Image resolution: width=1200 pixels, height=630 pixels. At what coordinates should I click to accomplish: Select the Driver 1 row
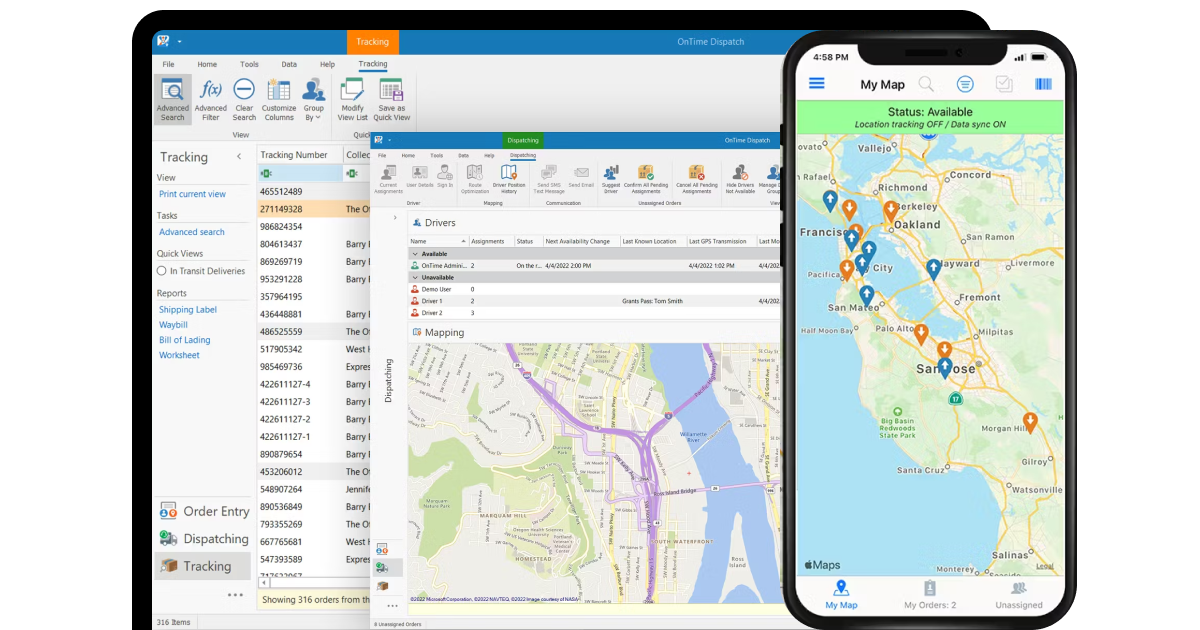tap(594, 301)
